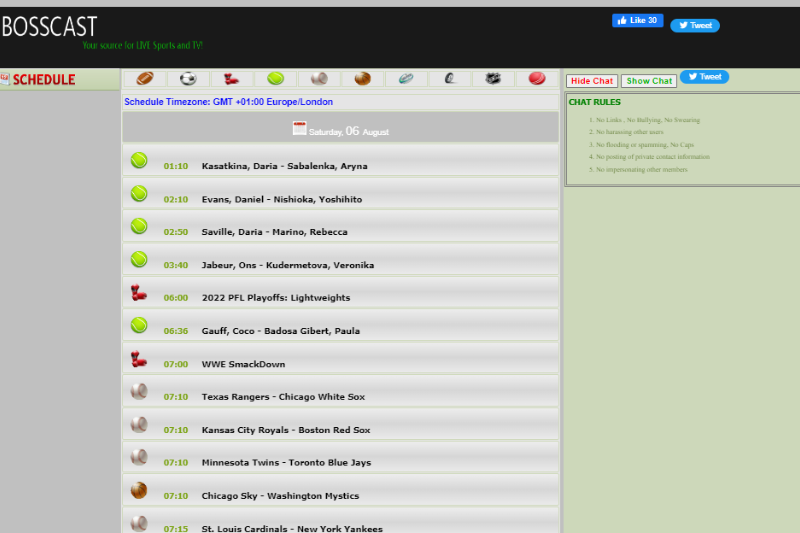Select the NHL hockey shield filter
This screenshot has width=800, height=533.
[493, 79]
